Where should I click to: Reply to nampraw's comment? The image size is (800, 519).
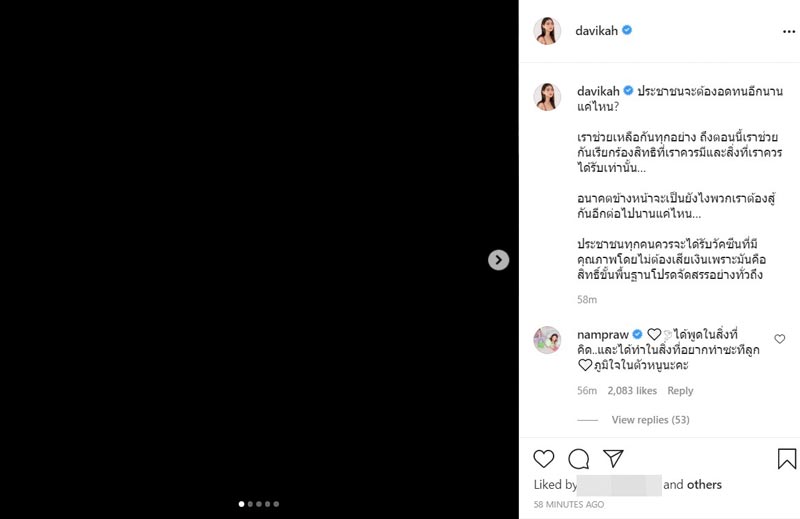coord(680,391)
